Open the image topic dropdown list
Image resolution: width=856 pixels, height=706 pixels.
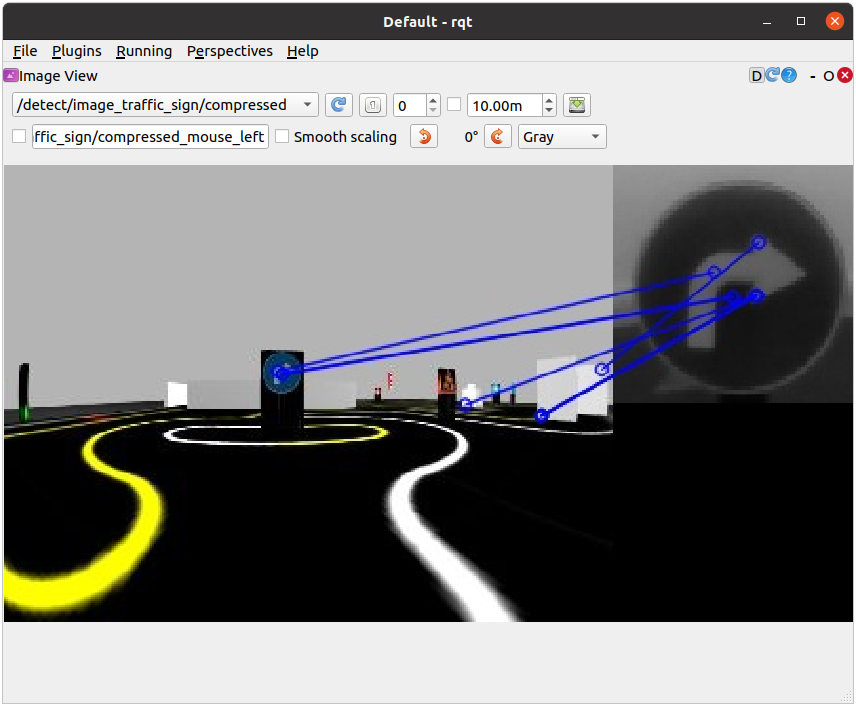166,105
